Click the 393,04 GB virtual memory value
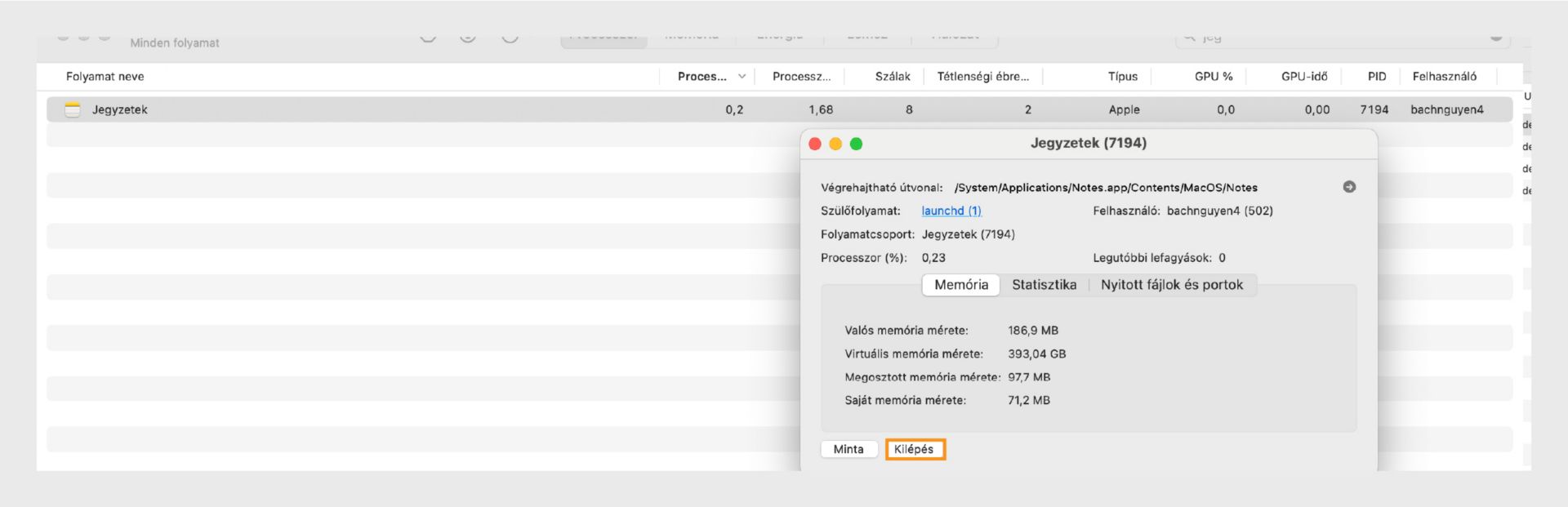This screenshot has width=1568, height=507. [1037, 354]
